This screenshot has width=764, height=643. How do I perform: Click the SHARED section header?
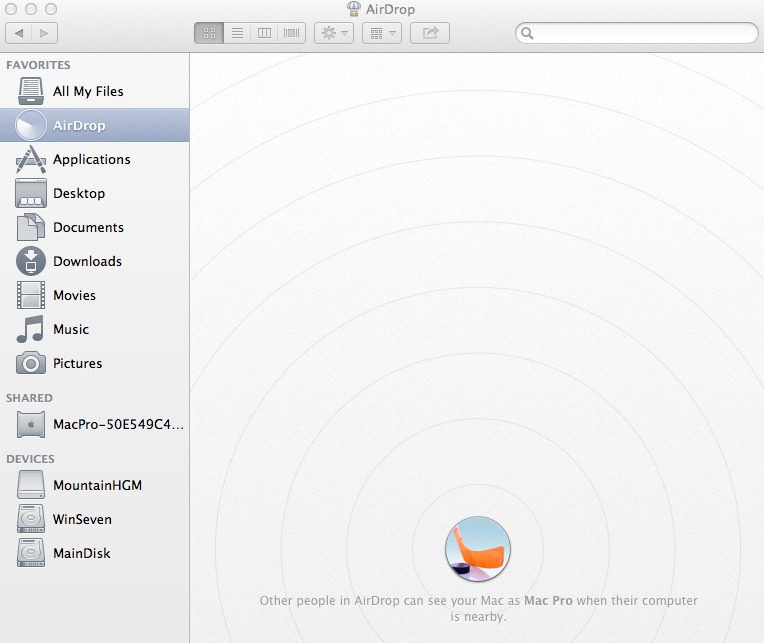pyautogui.click(x=29, y=398)
